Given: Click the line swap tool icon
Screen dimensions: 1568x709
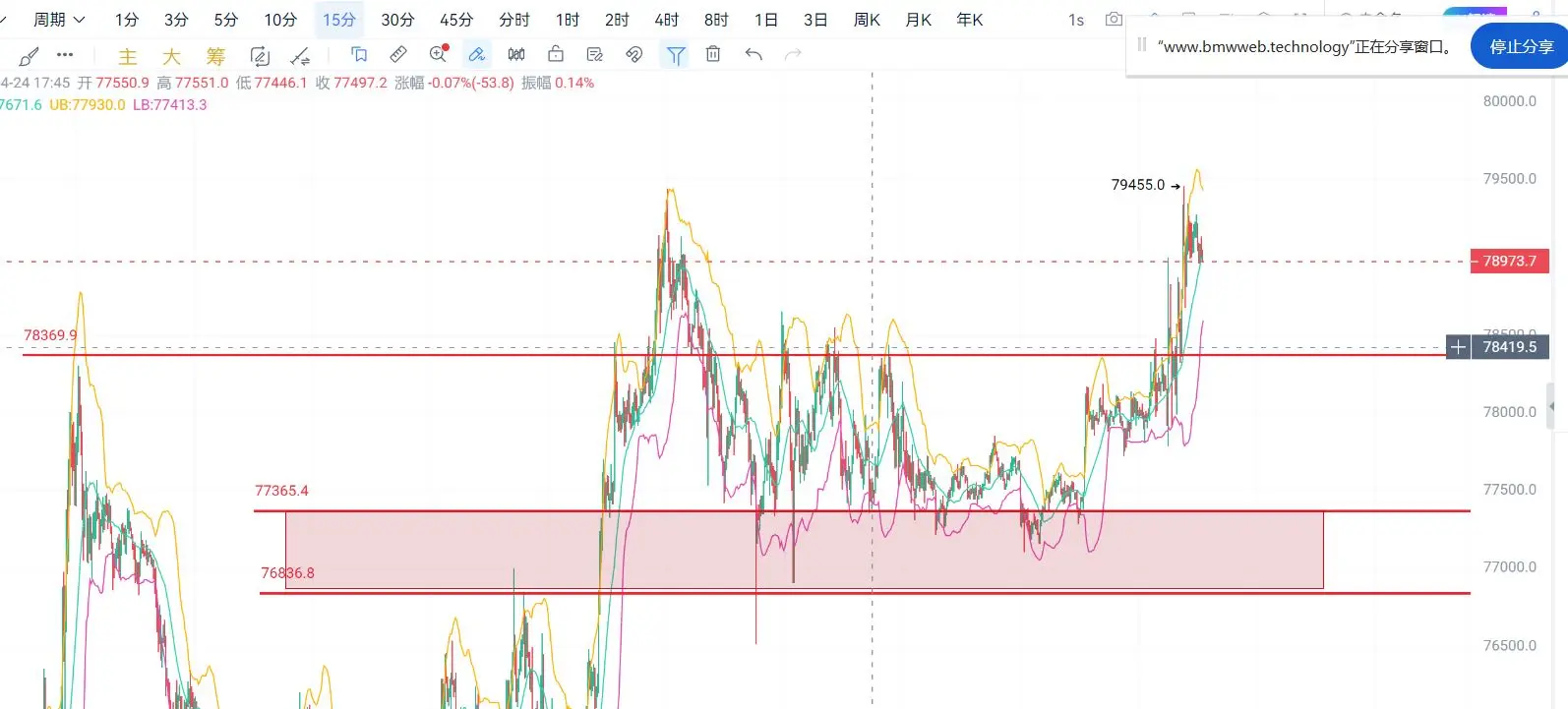Looking at the screenshot, I should pos(301,56).
